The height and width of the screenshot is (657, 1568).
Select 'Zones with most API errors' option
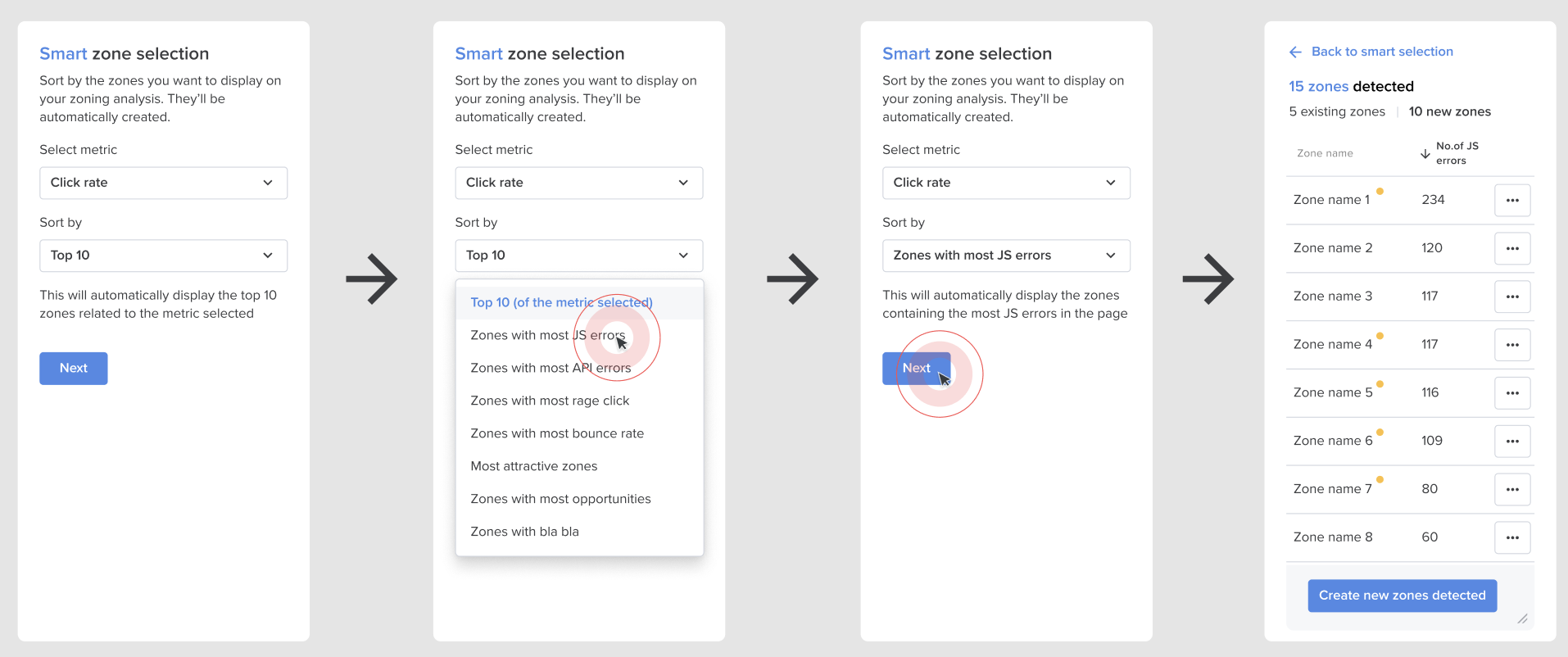point(551,369)
